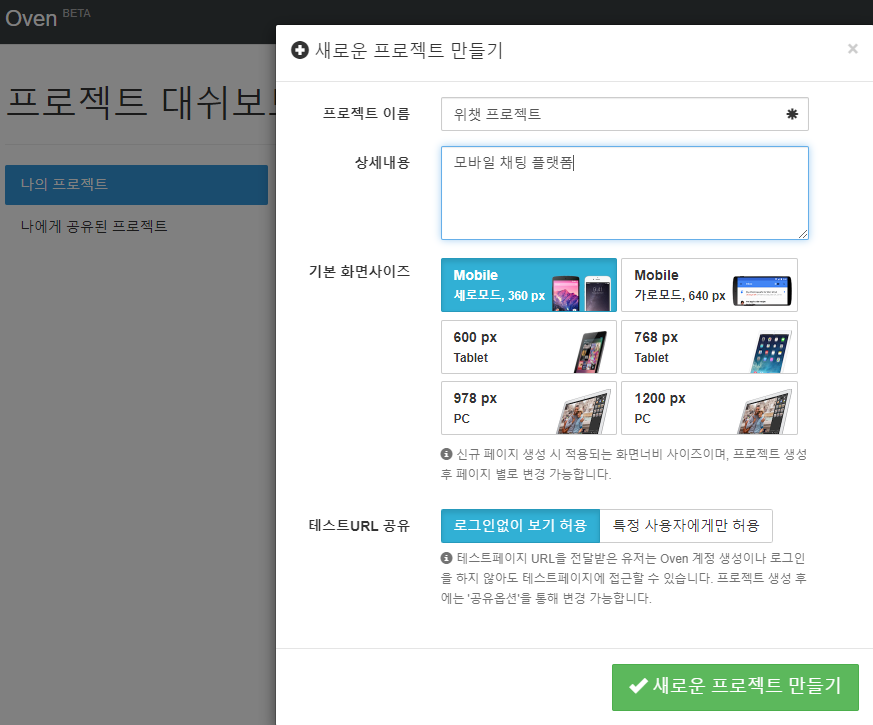Viewport: 873px width, 725px height.
Task: Click the Oven logo in header
Action: coord(31,18)
